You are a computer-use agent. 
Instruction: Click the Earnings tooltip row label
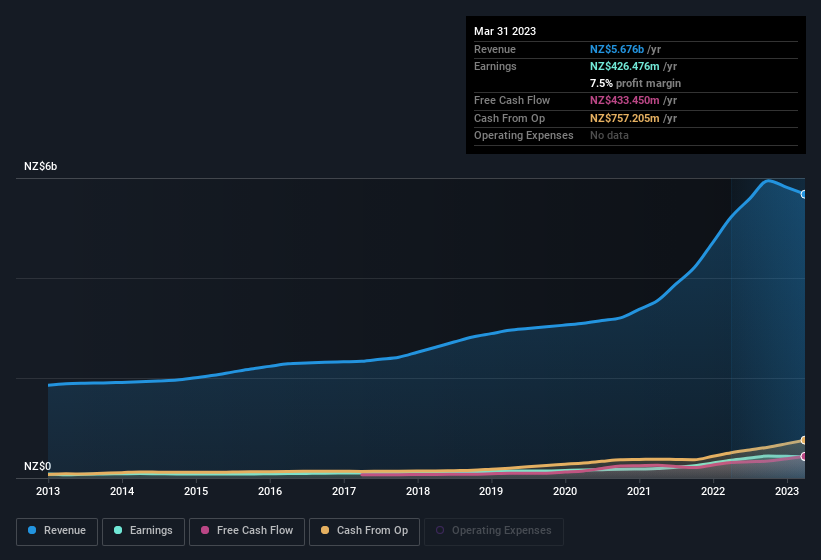pos(495,66)
